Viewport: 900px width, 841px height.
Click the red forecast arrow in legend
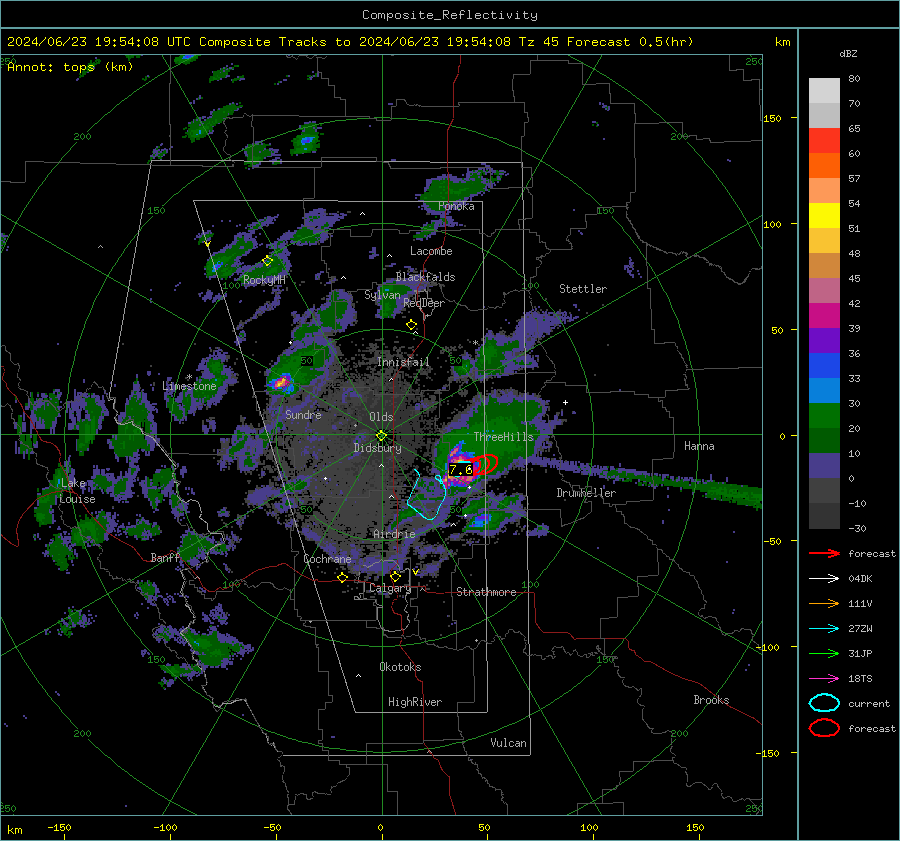824,553
